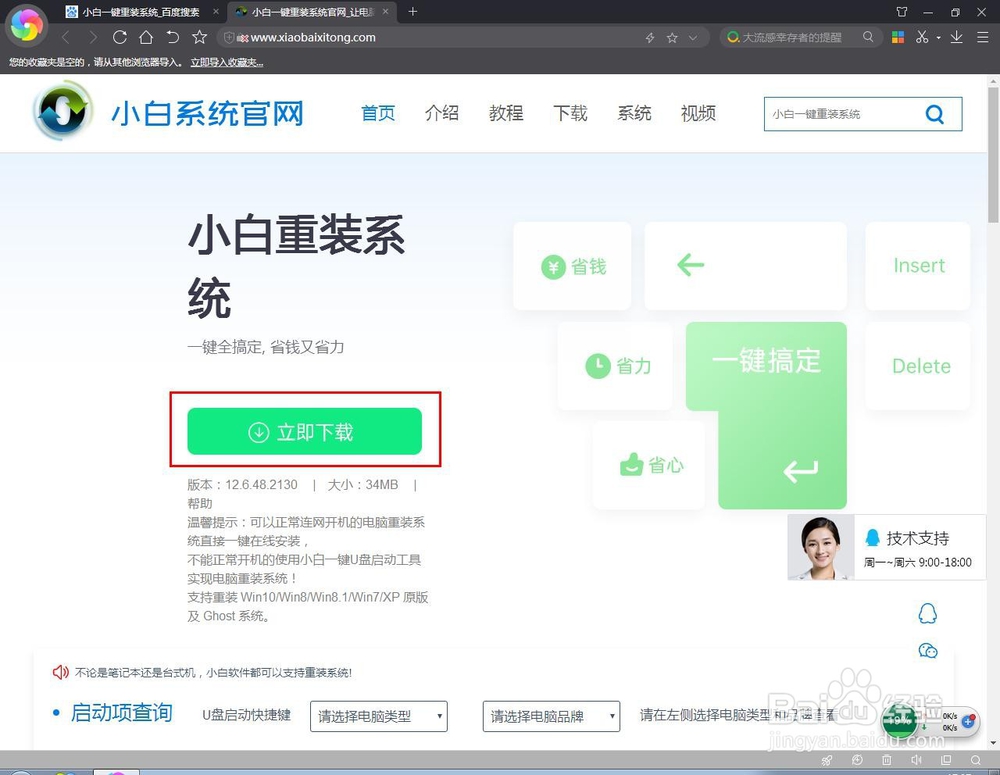
Task: Click the green 立即下载 button
Action: 305,431
